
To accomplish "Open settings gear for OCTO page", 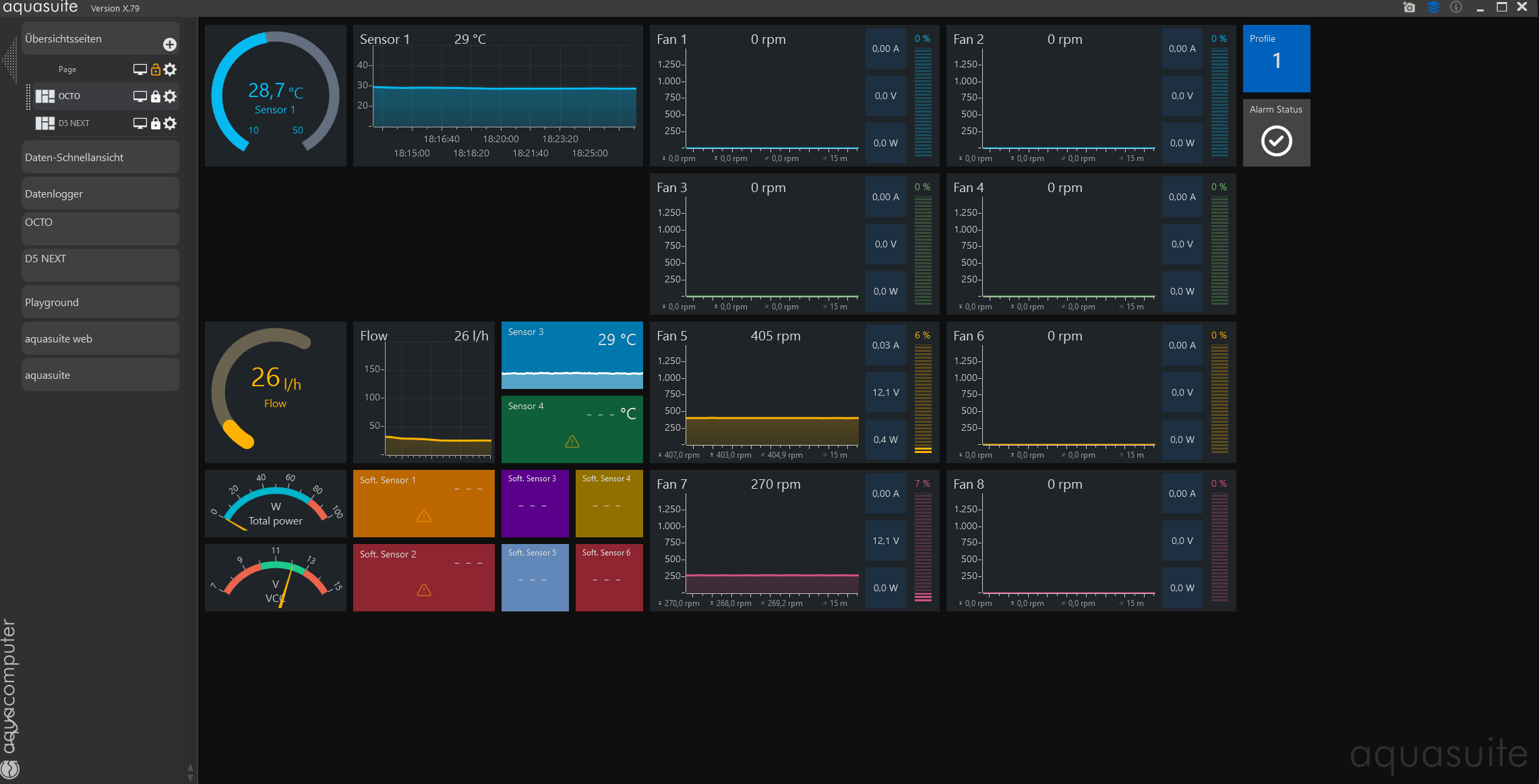I will 171,96.
